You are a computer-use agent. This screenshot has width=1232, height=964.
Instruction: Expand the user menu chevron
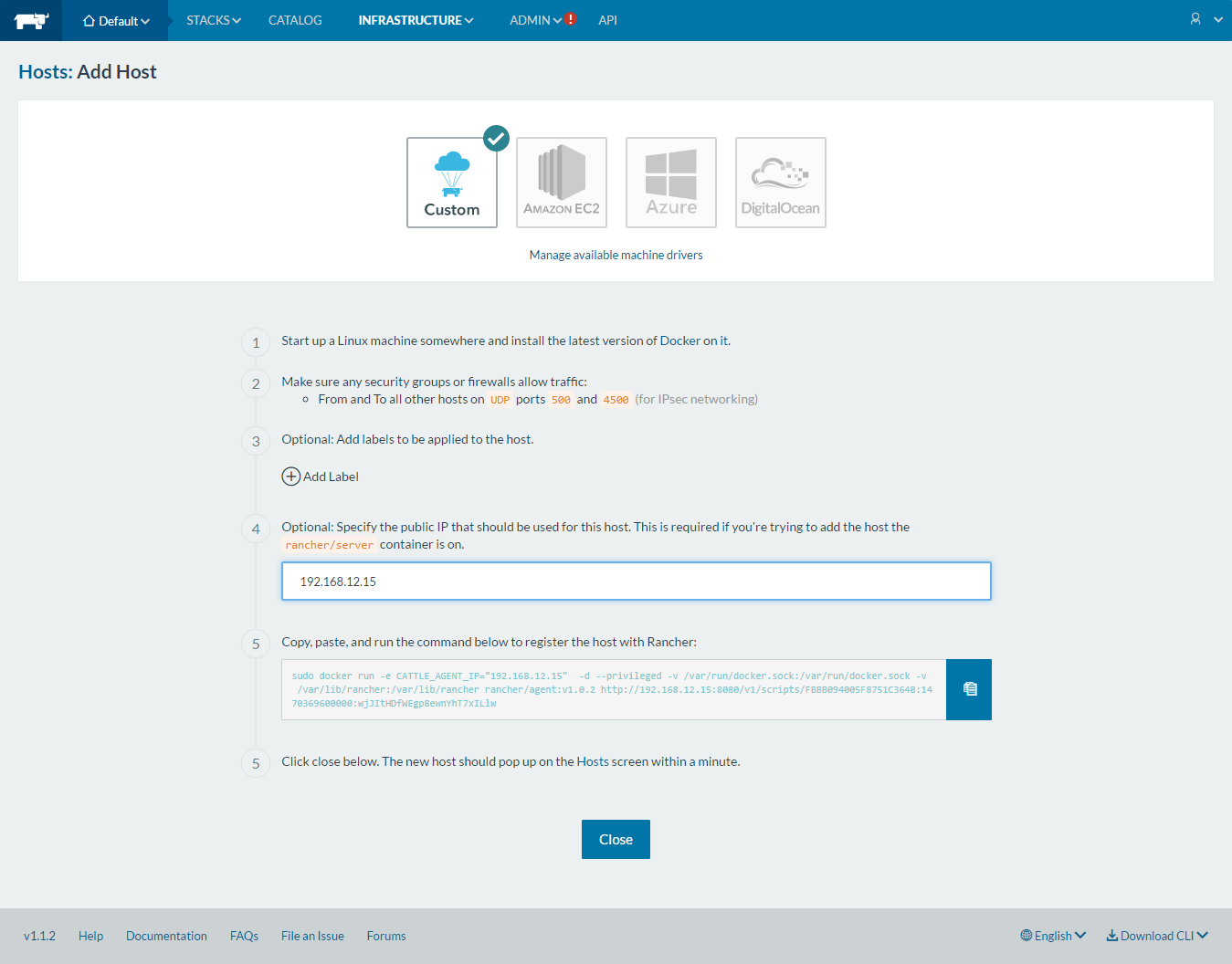[x=1218, y=20]
